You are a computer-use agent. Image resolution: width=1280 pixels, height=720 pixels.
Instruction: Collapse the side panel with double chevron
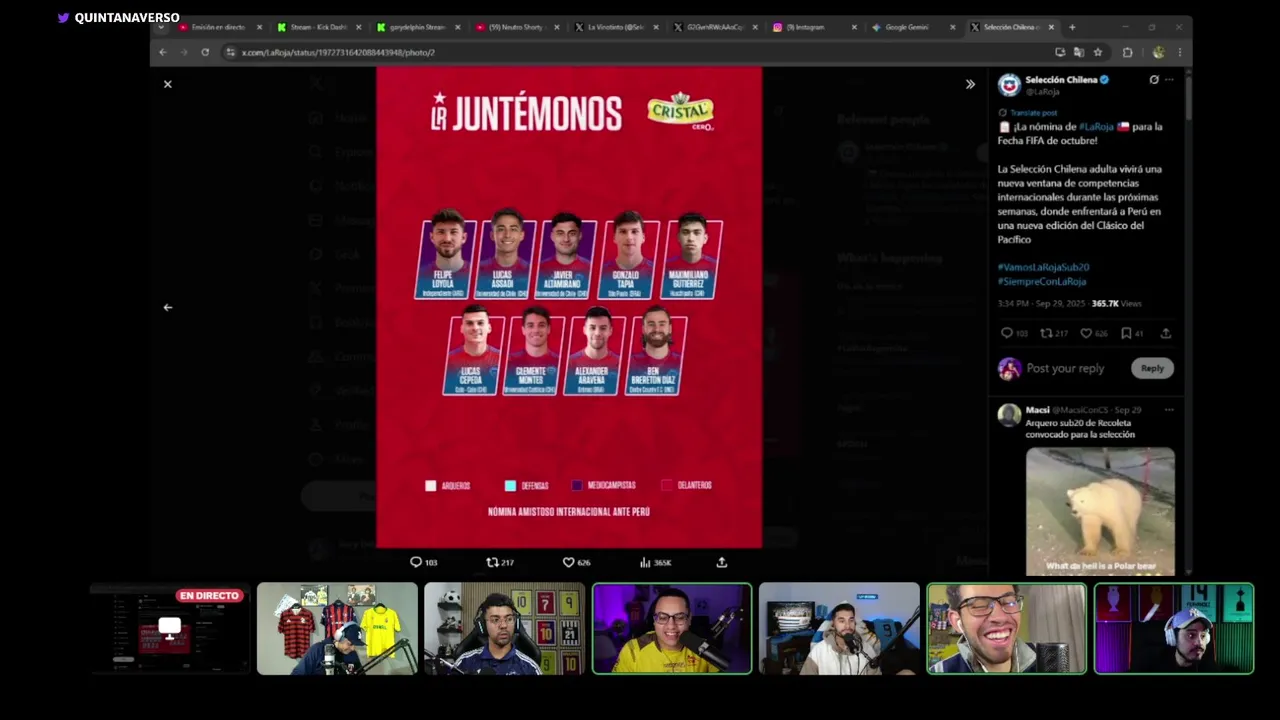(970, 84)
